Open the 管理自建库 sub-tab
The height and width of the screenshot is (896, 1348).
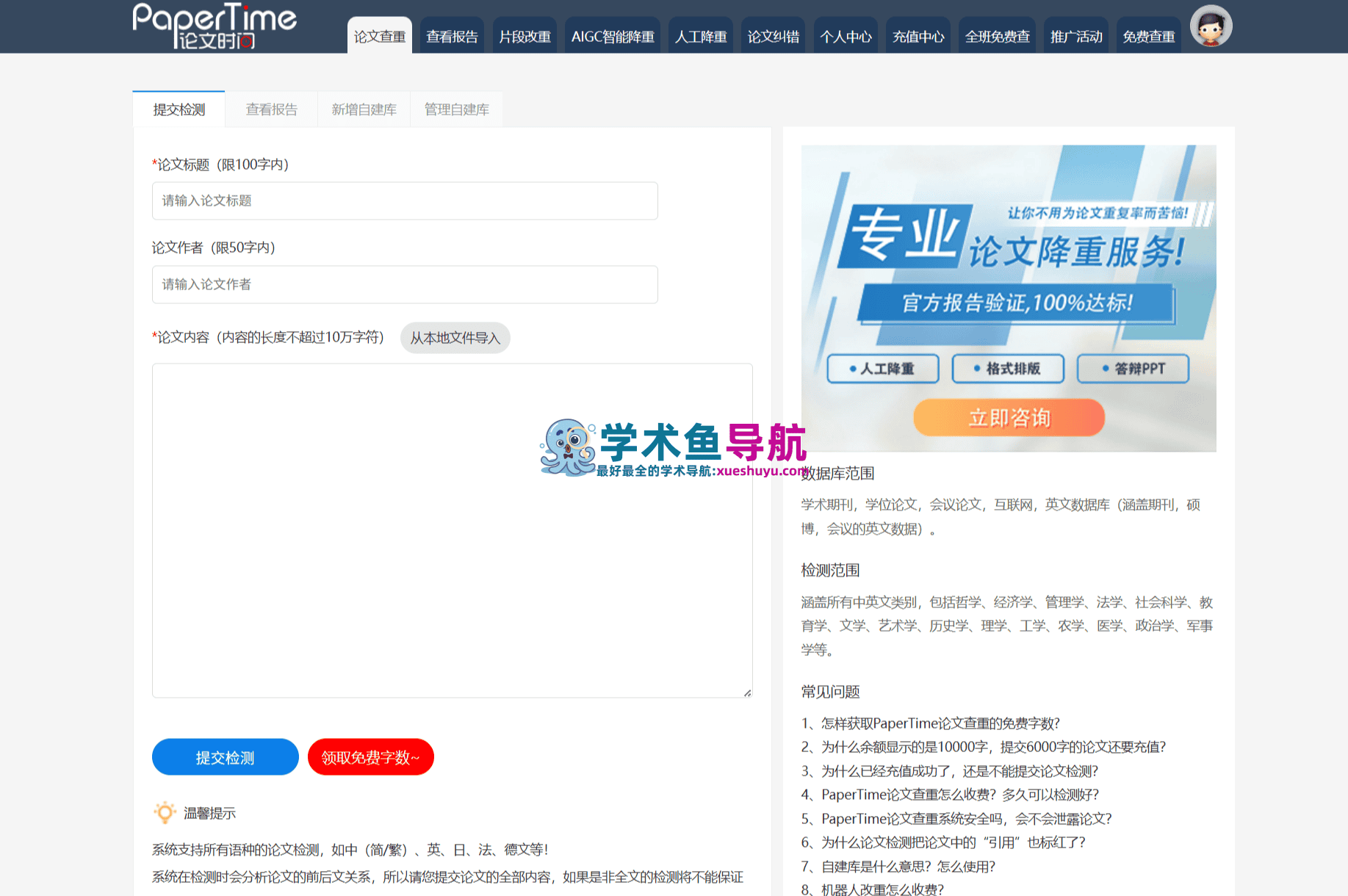click(x=456, y=109)
